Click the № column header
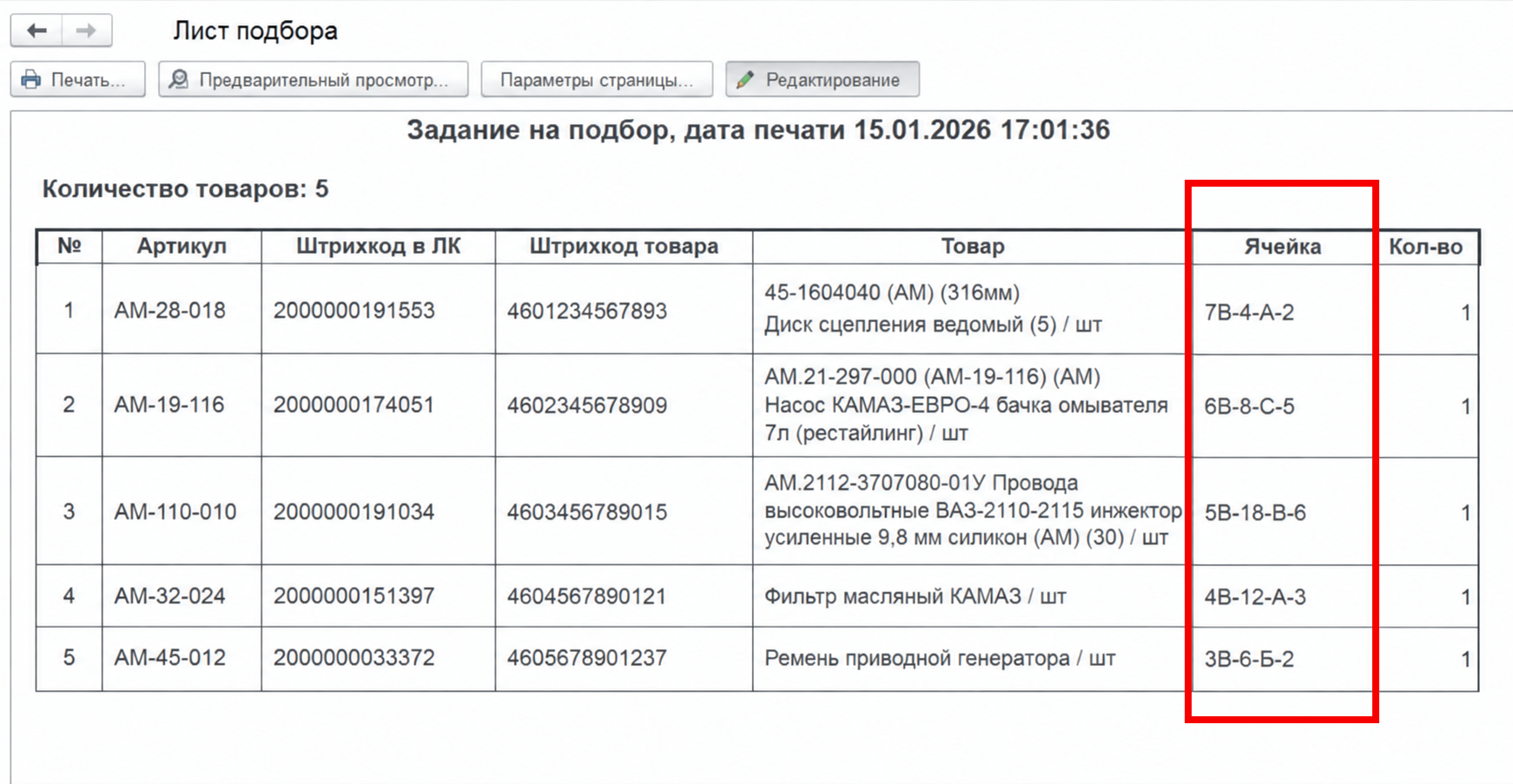Viewport: 1513px width, 784px height. [x=69, y=247]
